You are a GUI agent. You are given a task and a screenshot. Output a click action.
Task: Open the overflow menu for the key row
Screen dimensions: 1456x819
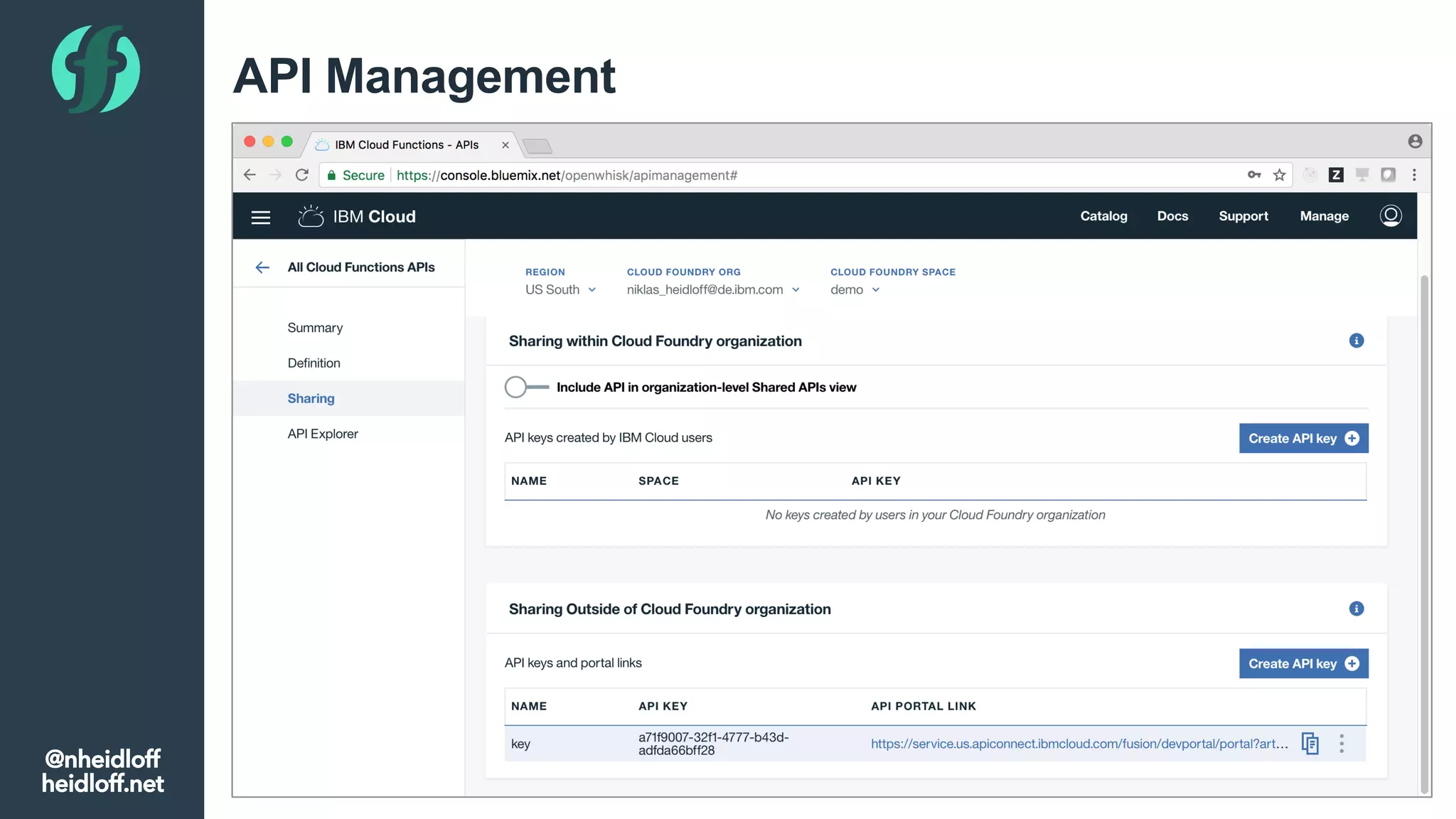coord(1342,744)
